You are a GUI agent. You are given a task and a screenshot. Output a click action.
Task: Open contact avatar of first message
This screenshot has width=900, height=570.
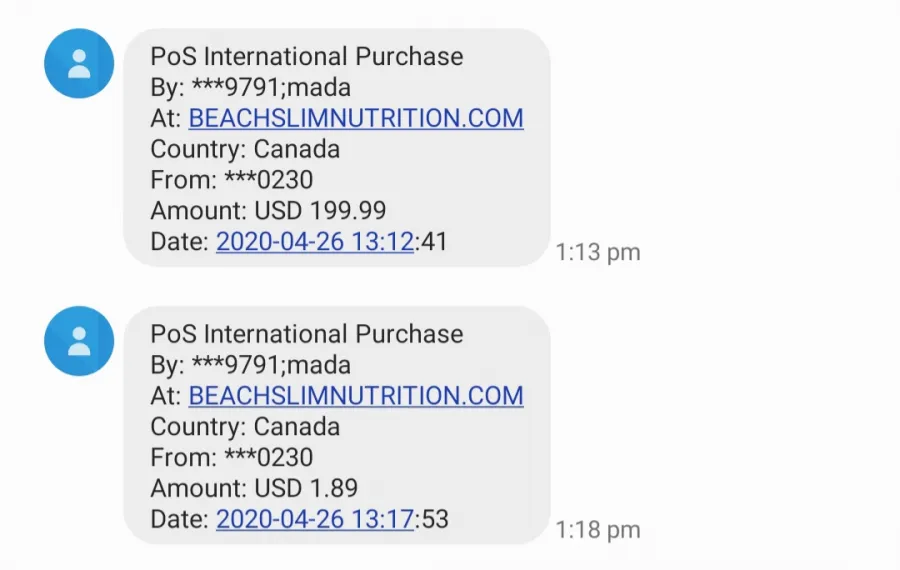(x=79, y=63)
